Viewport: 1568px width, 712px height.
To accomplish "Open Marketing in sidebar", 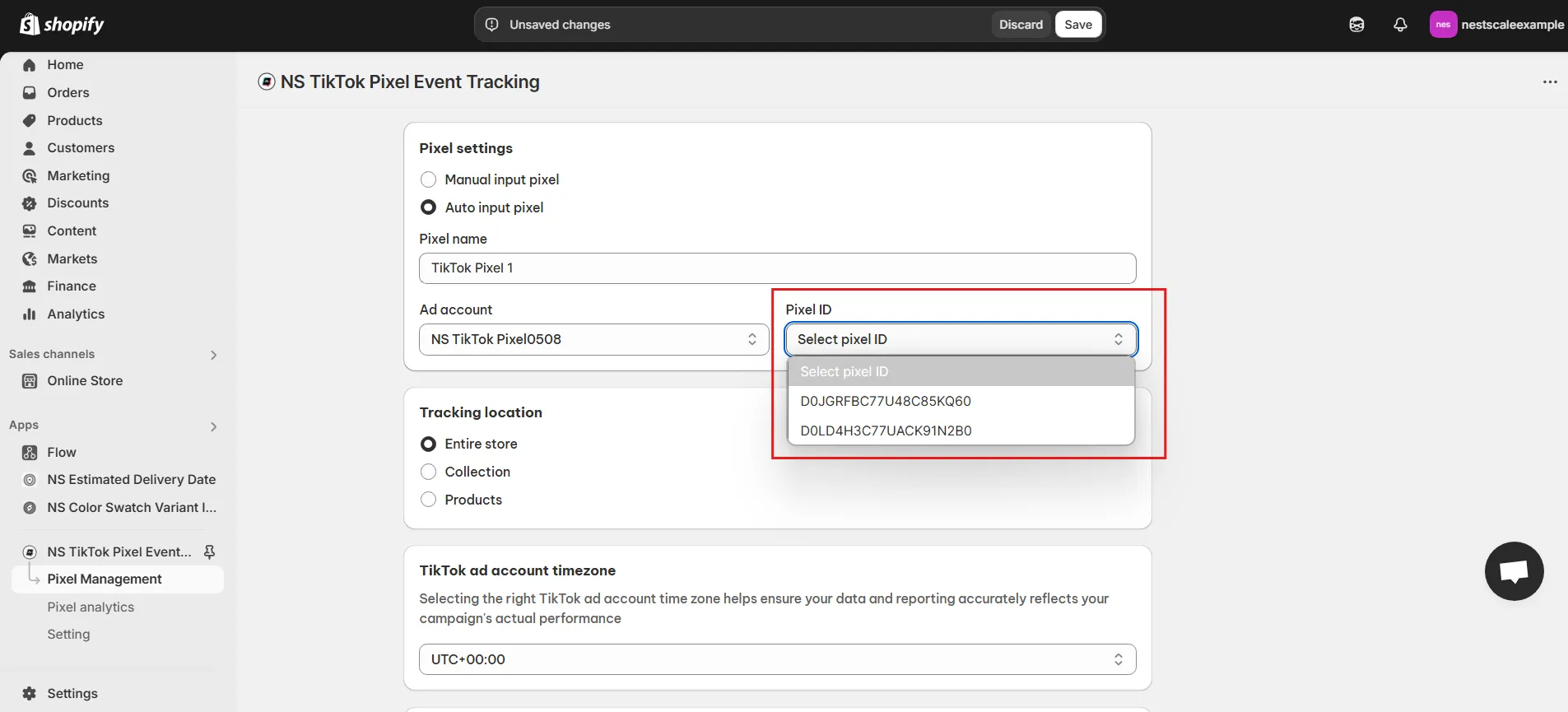I will tap(78, 176).
